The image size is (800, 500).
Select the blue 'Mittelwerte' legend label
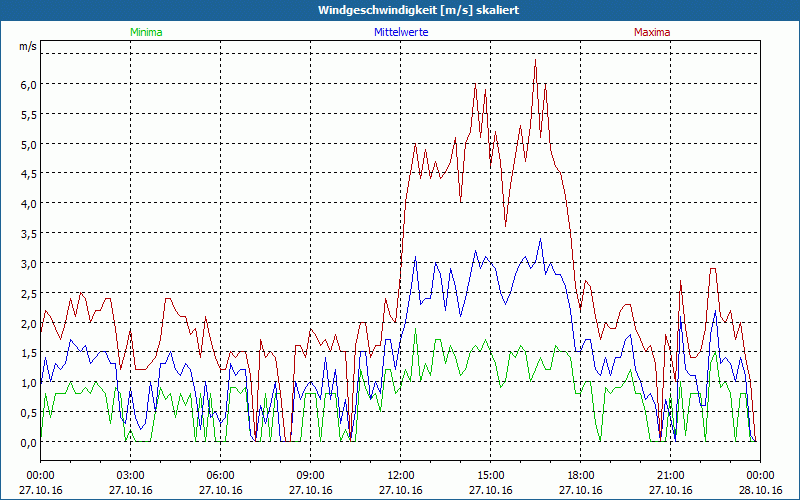(401, 32)
